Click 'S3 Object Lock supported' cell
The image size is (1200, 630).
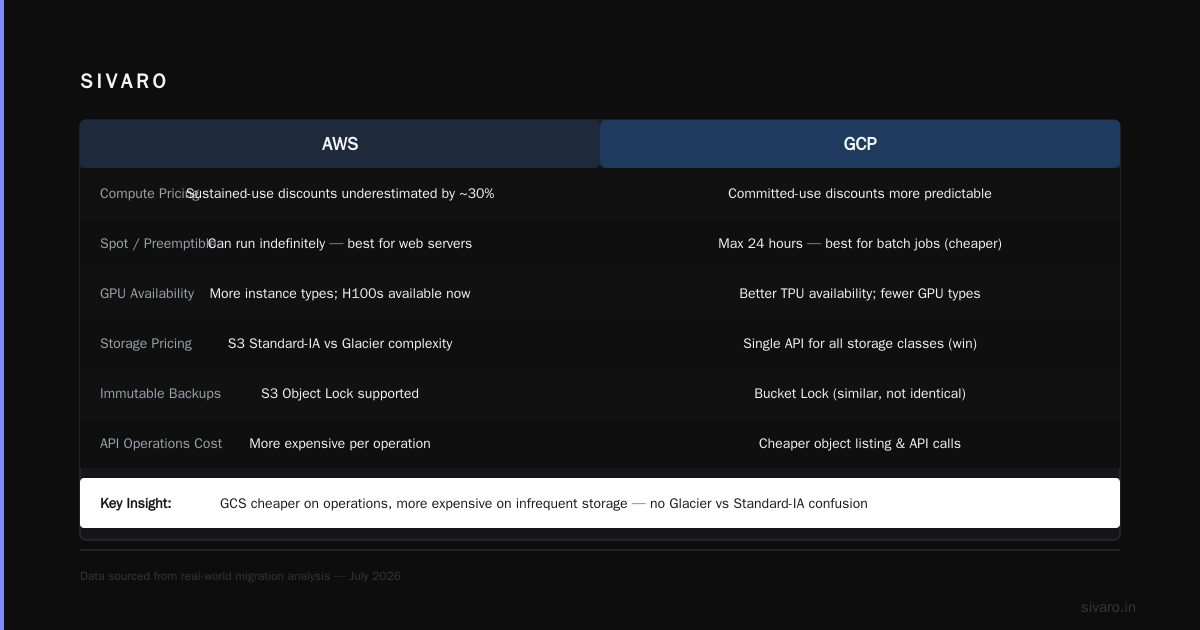pos(340,393)
